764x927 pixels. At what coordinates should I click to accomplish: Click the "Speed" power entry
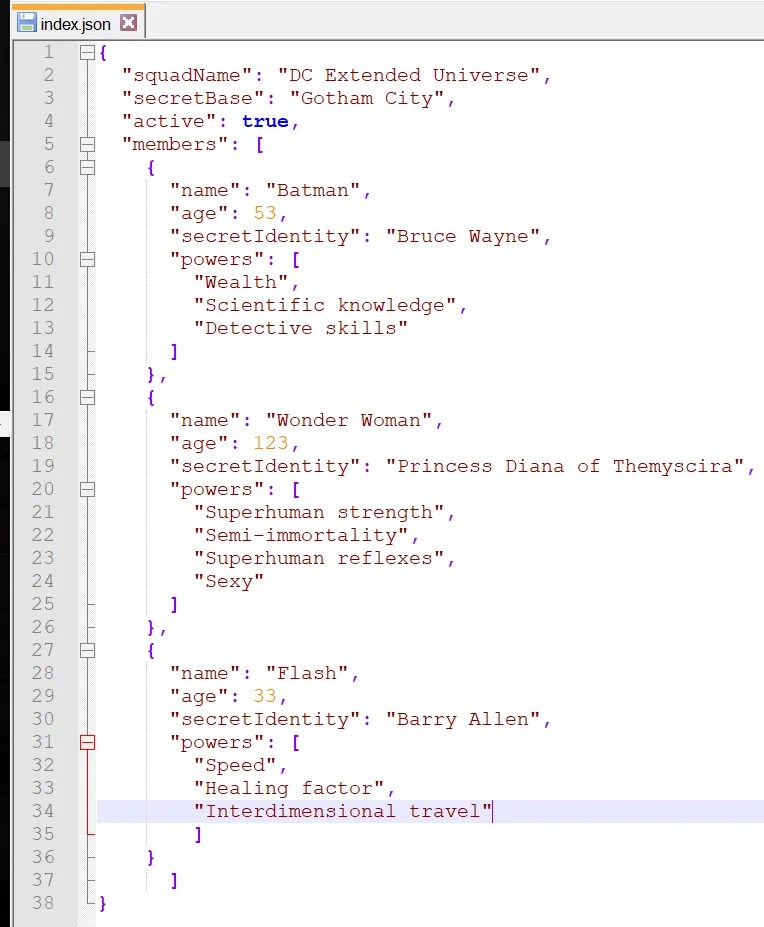click(235, 766)
